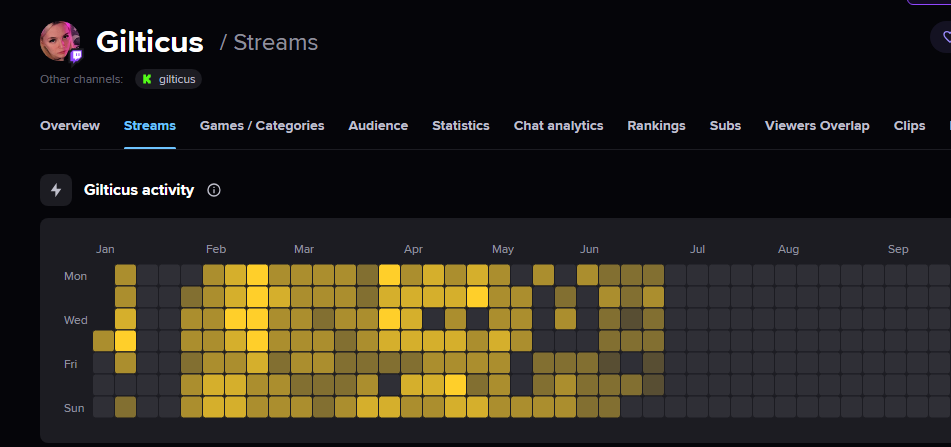
Task: Click the 'Gilticus activity' heading
Action: pos(139,190)
